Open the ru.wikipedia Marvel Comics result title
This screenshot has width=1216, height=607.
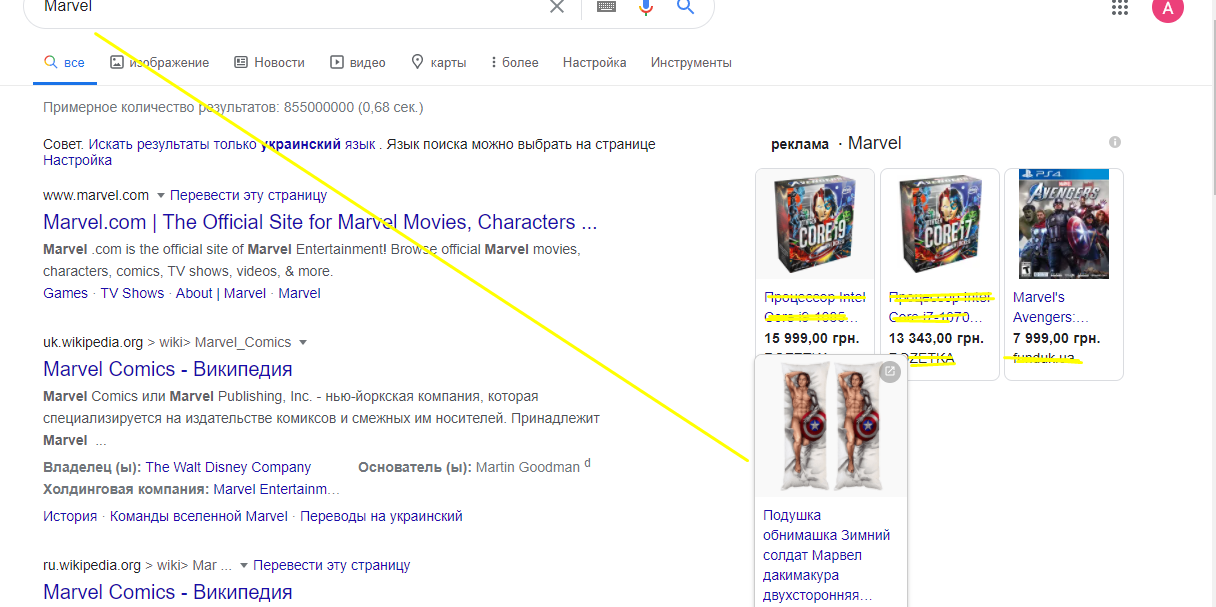168,592
